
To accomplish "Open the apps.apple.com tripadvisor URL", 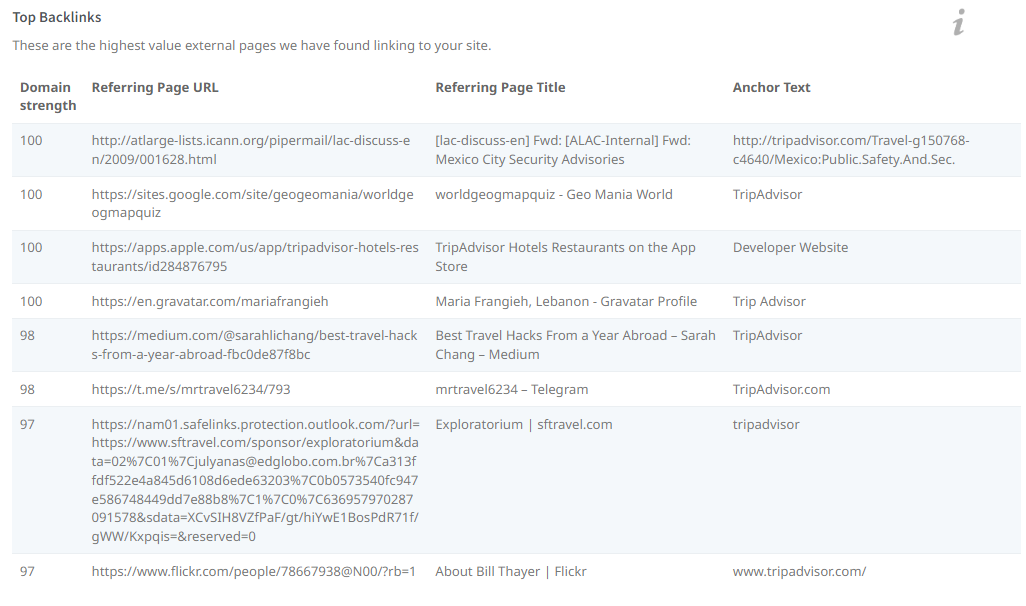I will [x=255, y=257].
